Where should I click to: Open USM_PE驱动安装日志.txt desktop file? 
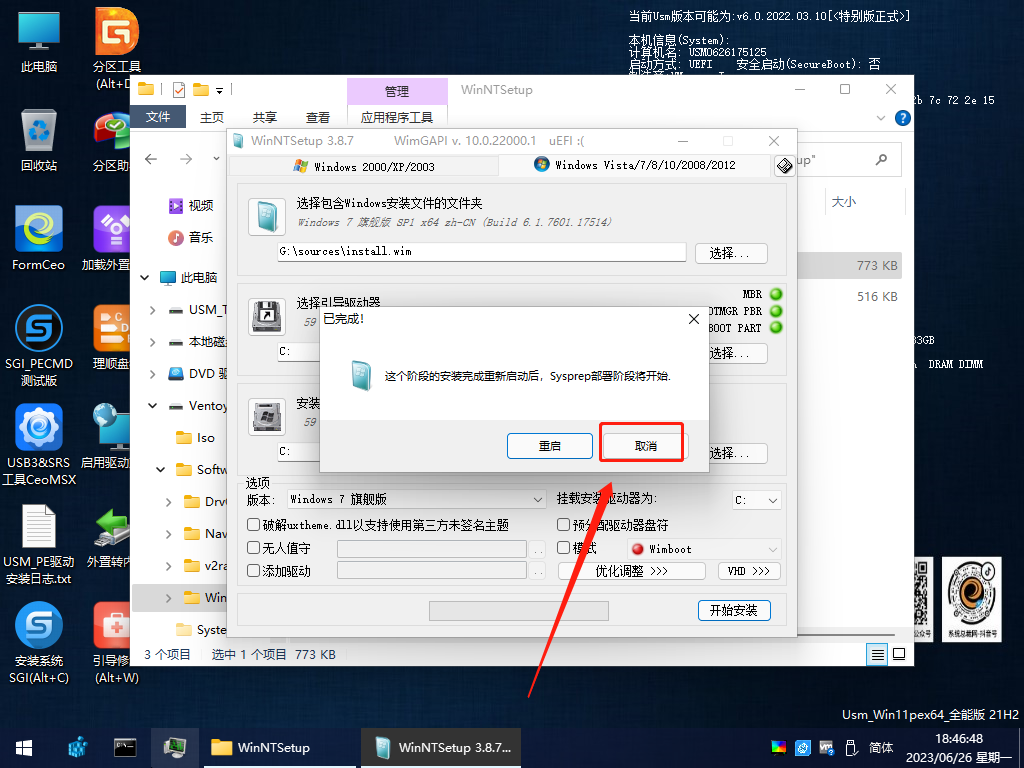[x=39, y=545]
